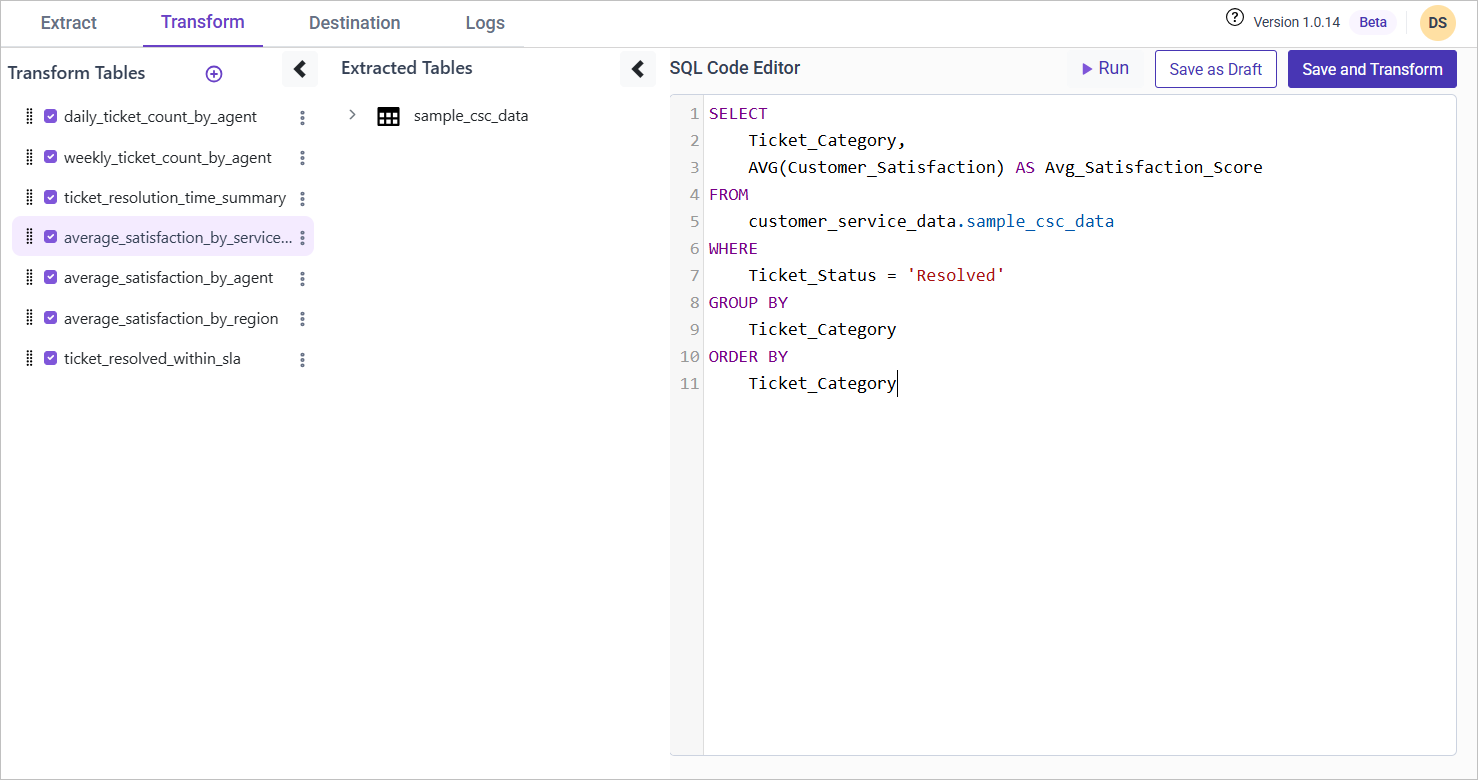The width and height of the screenshot is (1478, 780).
Task: Open the DS user avatar menu
Action: [1437, 23]
